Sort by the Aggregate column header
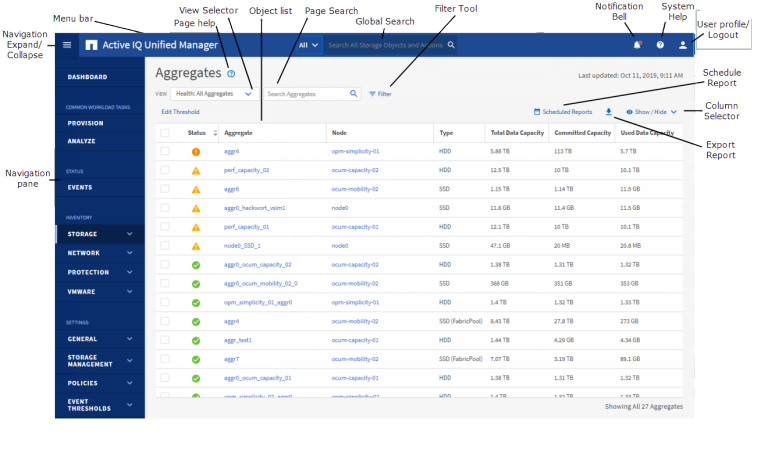 tap(239, 133)
